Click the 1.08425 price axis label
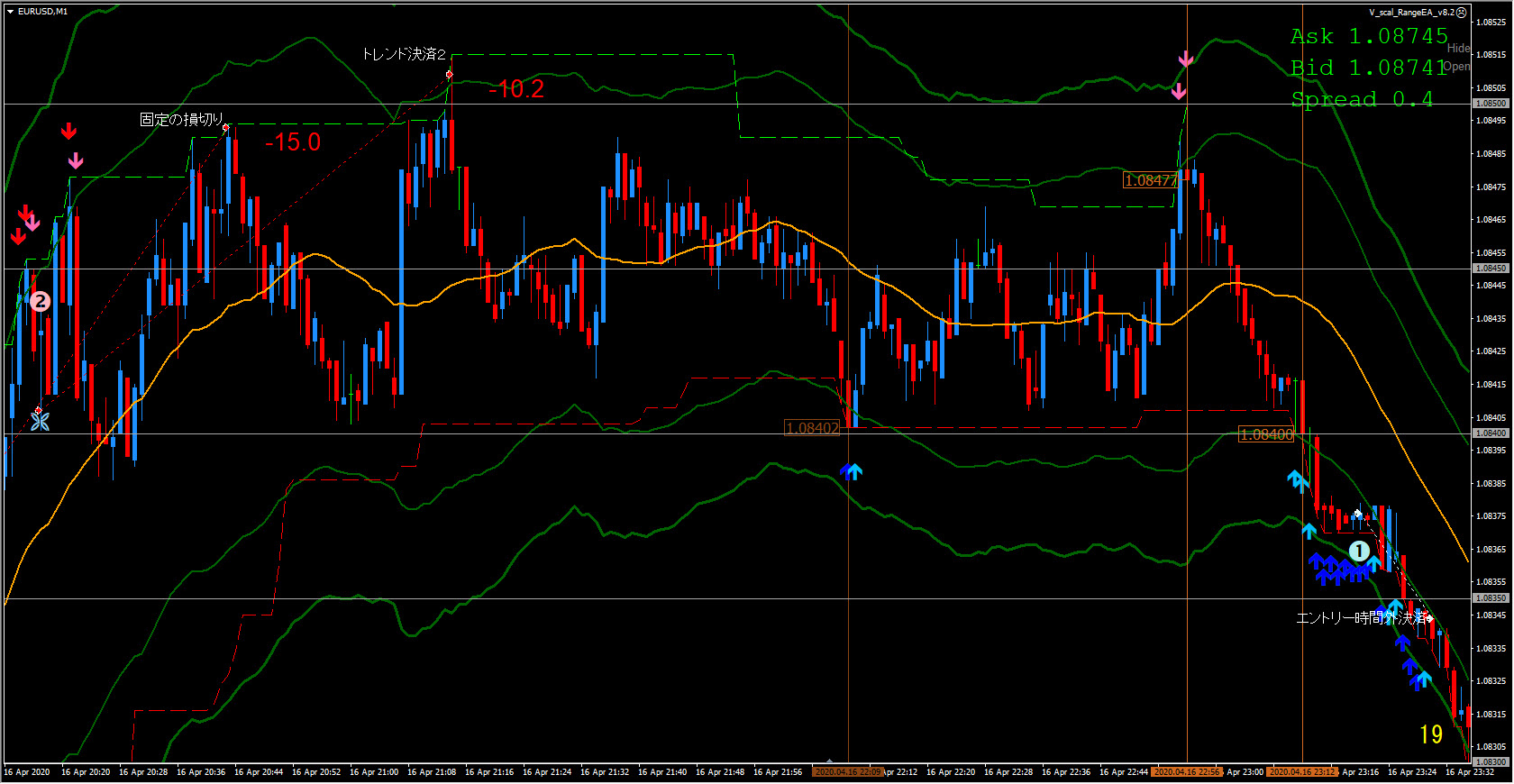This screenshot has height=784, width=1514. [x=1492, y=351]
